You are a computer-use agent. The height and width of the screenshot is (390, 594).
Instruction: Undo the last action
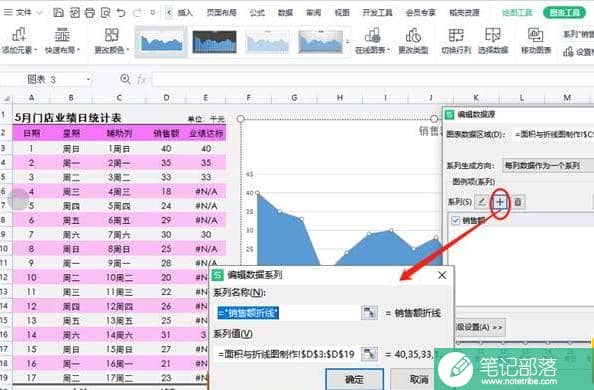click(x=121, y=13)
